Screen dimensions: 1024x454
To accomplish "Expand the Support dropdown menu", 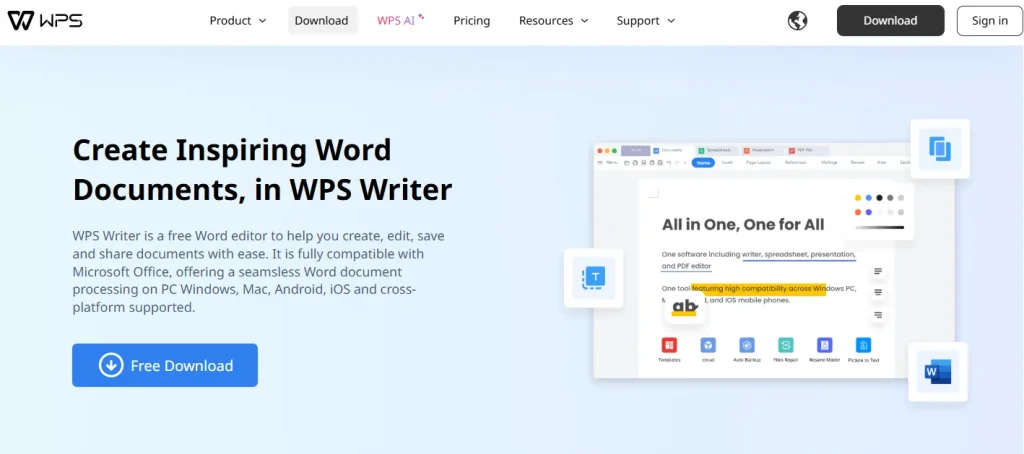I will tap(646, 21).
